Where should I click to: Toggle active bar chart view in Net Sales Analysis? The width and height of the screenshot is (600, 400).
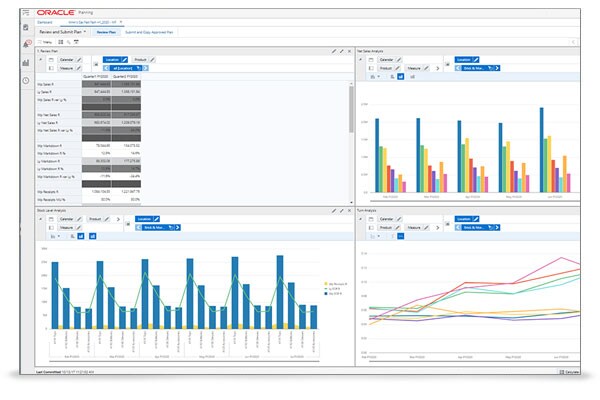click(400, 77)
